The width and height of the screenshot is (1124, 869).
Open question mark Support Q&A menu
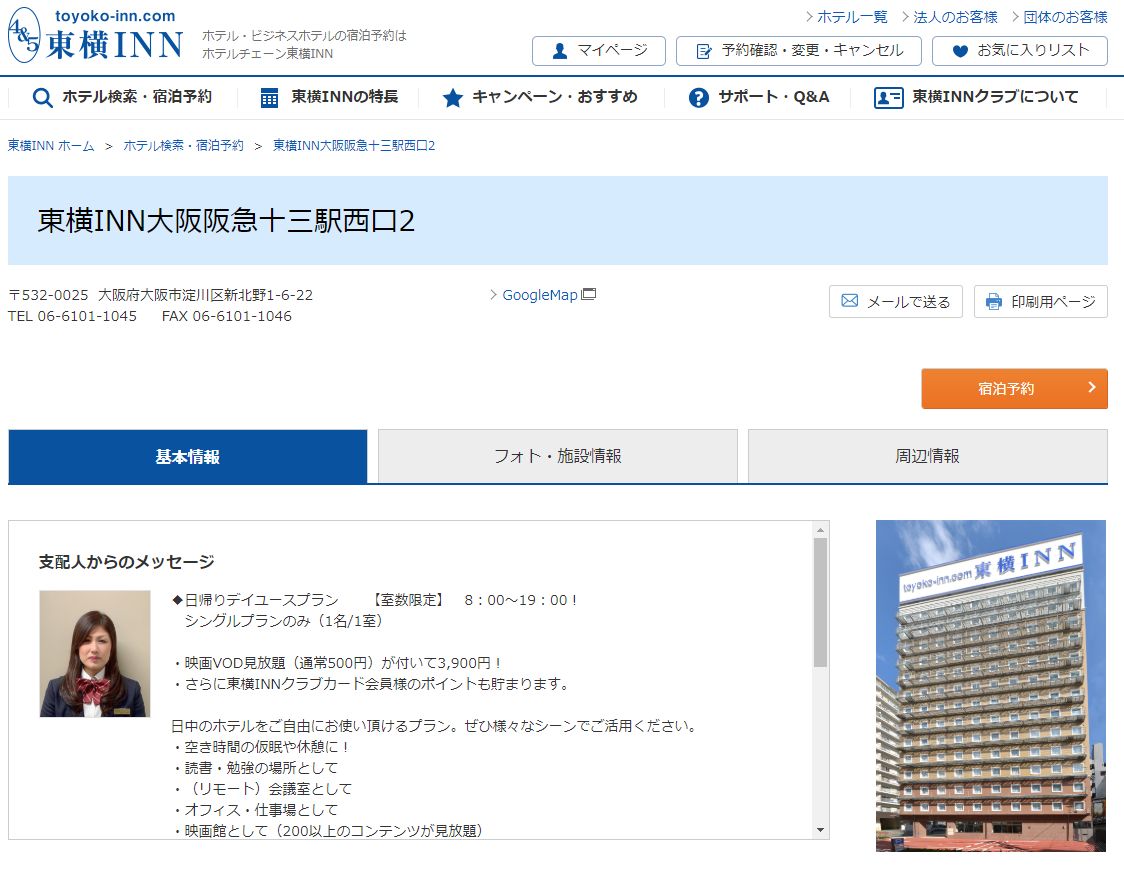tap(760, 97)
